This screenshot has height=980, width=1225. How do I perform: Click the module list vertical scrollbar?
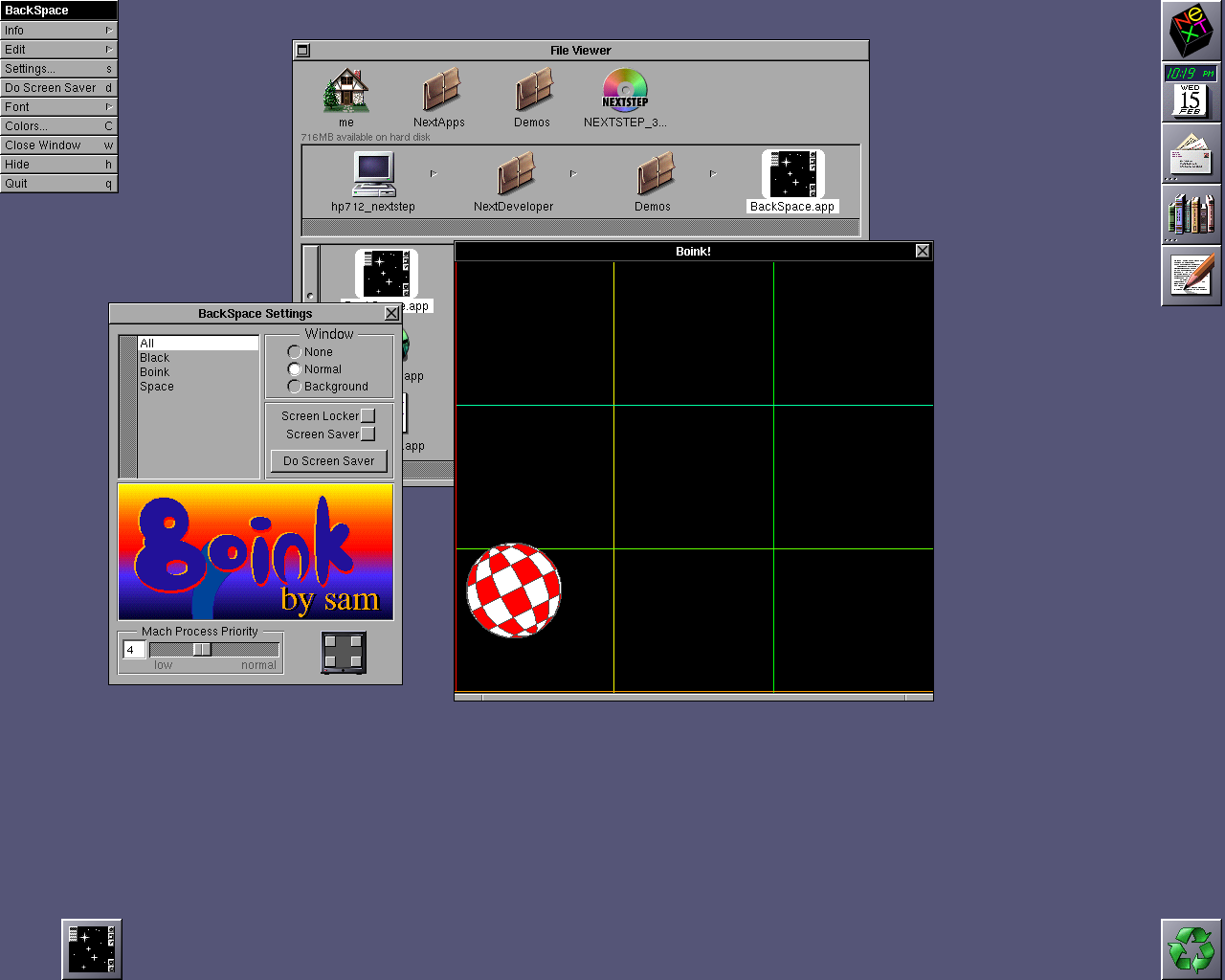click(x=128, y=407)
